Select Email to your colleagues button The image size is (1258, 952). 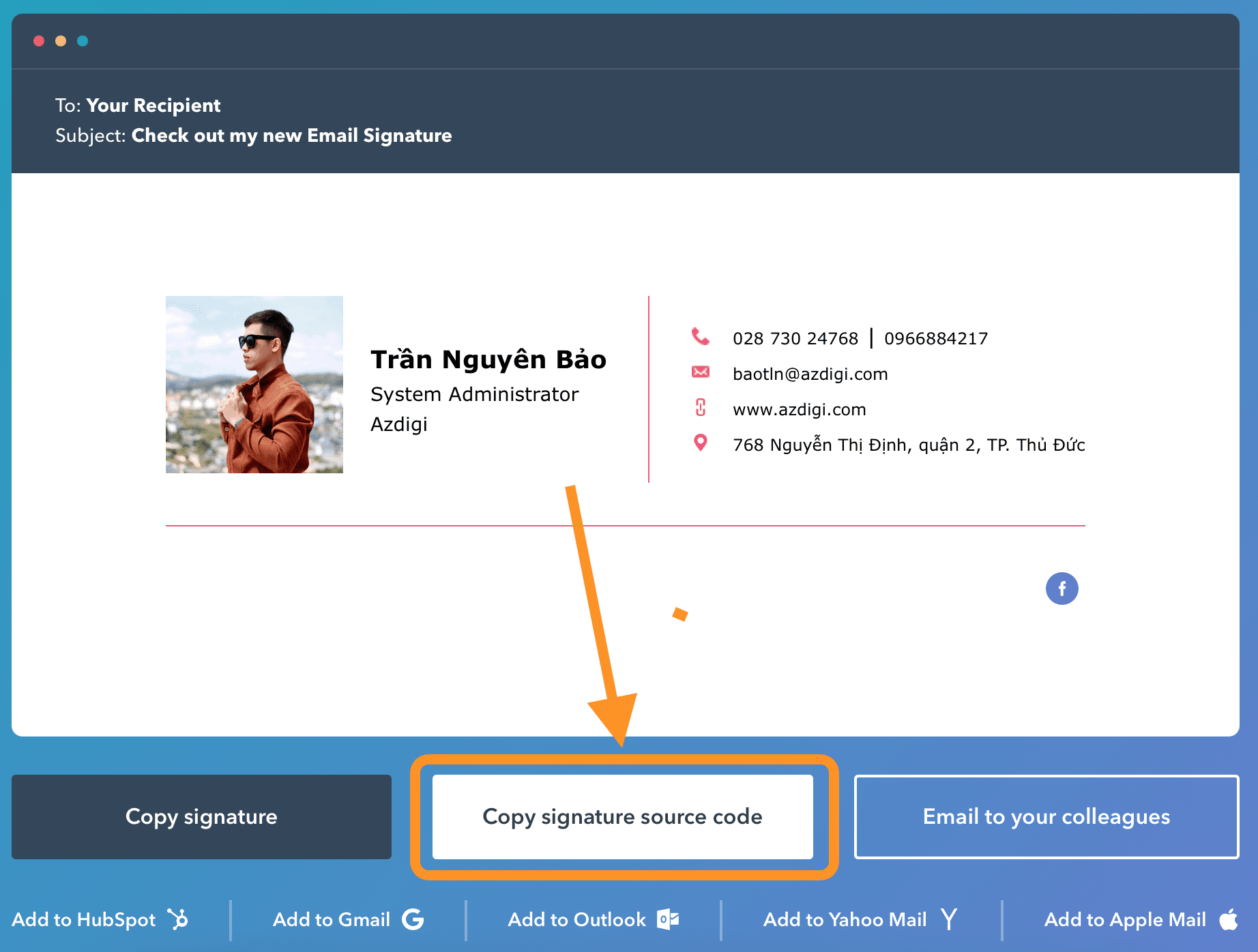pyautogui.click(x=1046, y=817)
